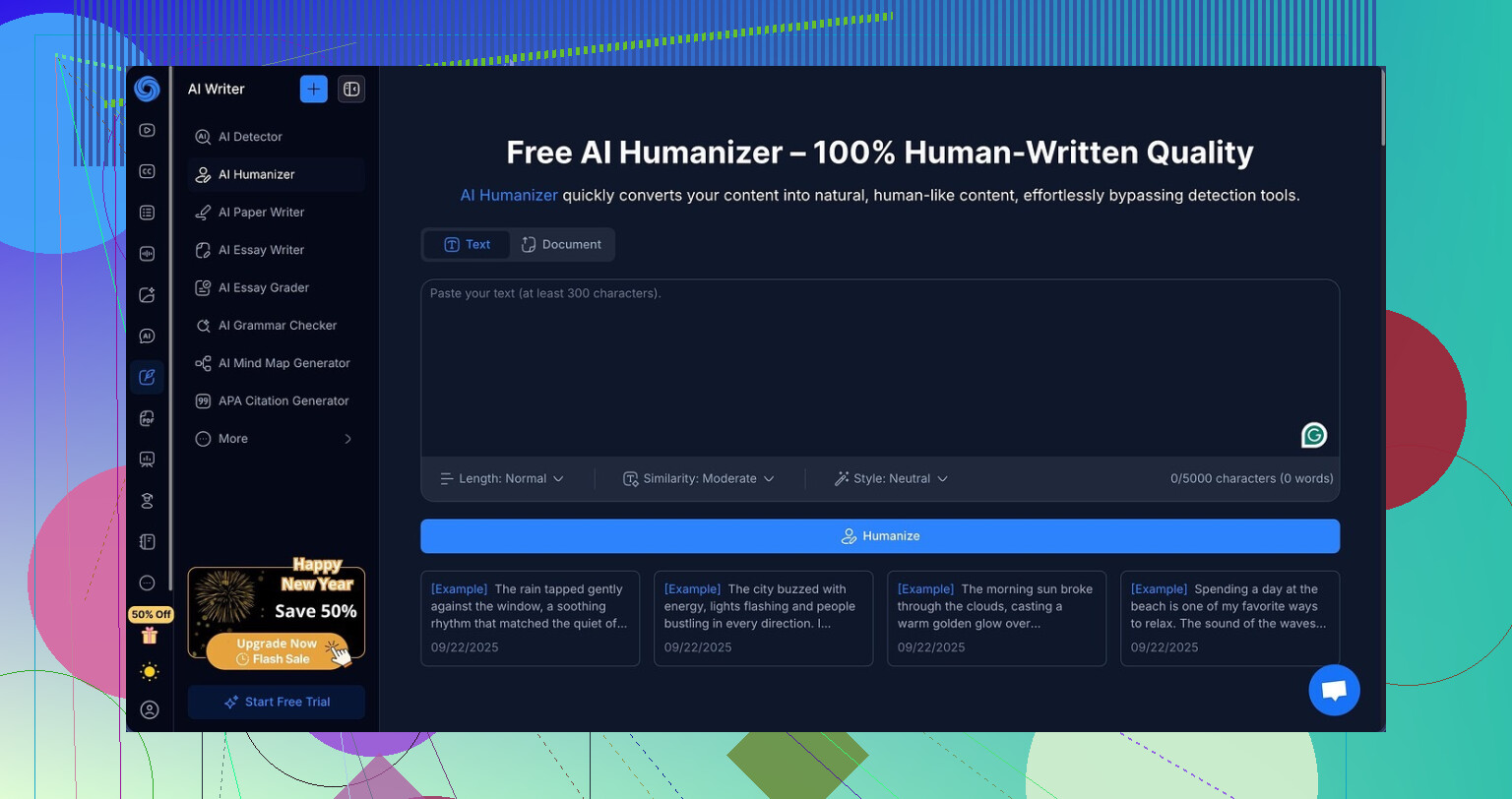The height and width of the screenshot is (799, 1512).
Task: Click the blue plus new button
Action: click(313, 89)
